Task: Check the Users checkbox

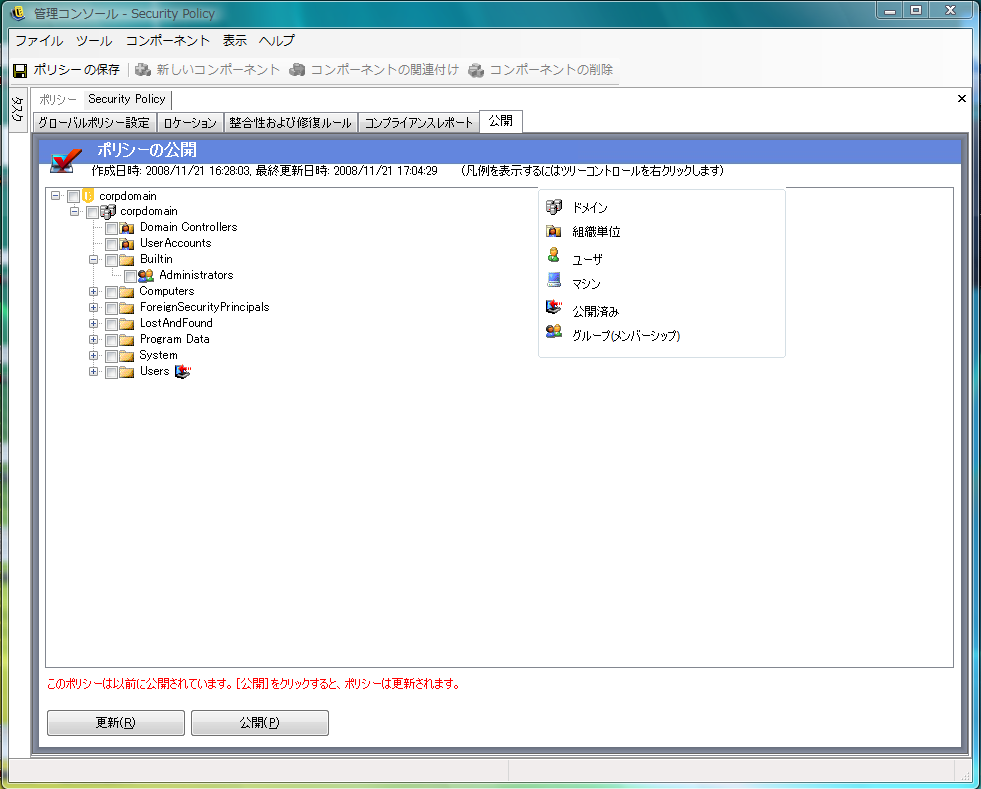Action: [111, 372]
